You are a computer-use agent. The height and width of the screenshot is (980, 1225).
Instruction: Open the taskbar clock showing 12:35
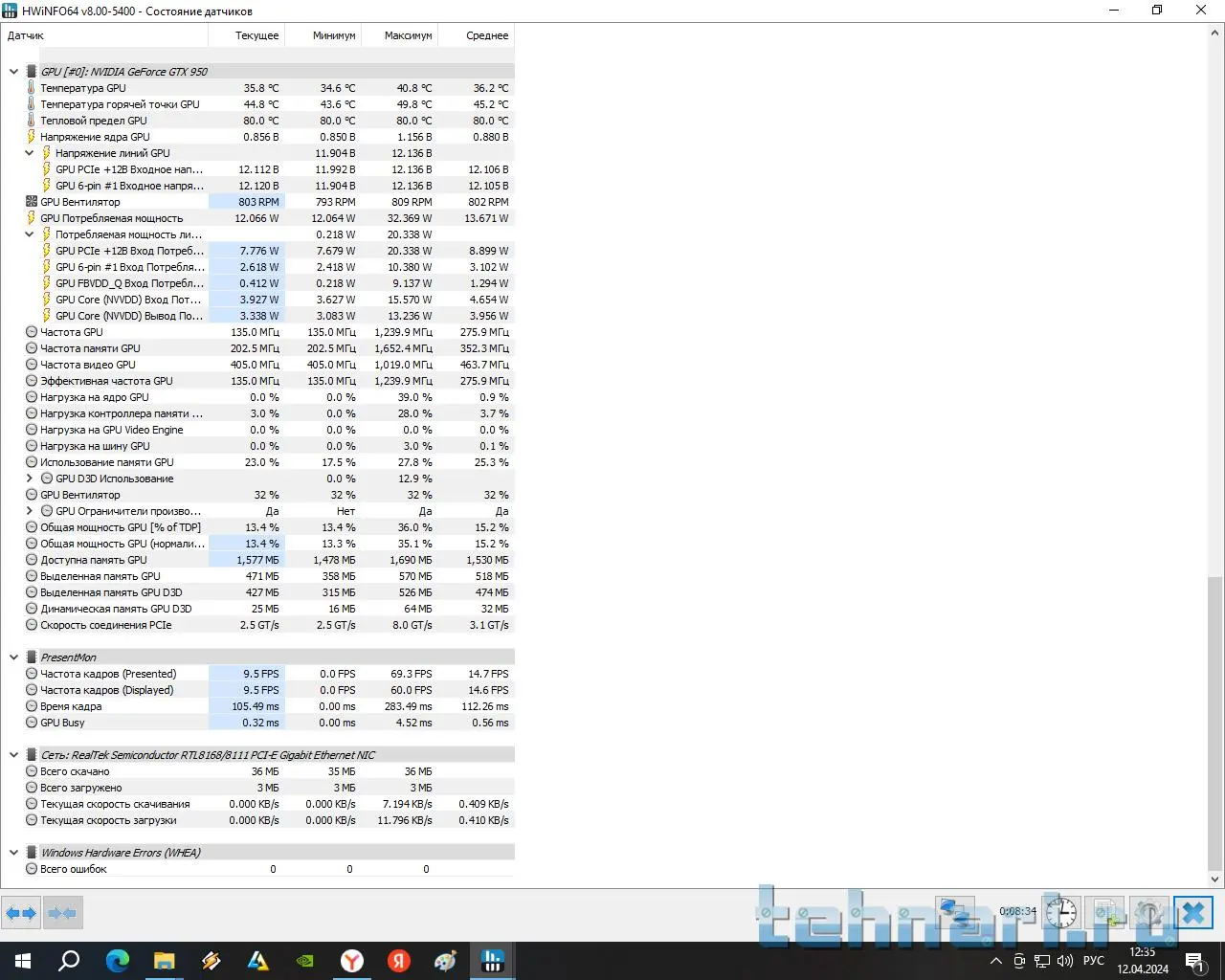1143,961
